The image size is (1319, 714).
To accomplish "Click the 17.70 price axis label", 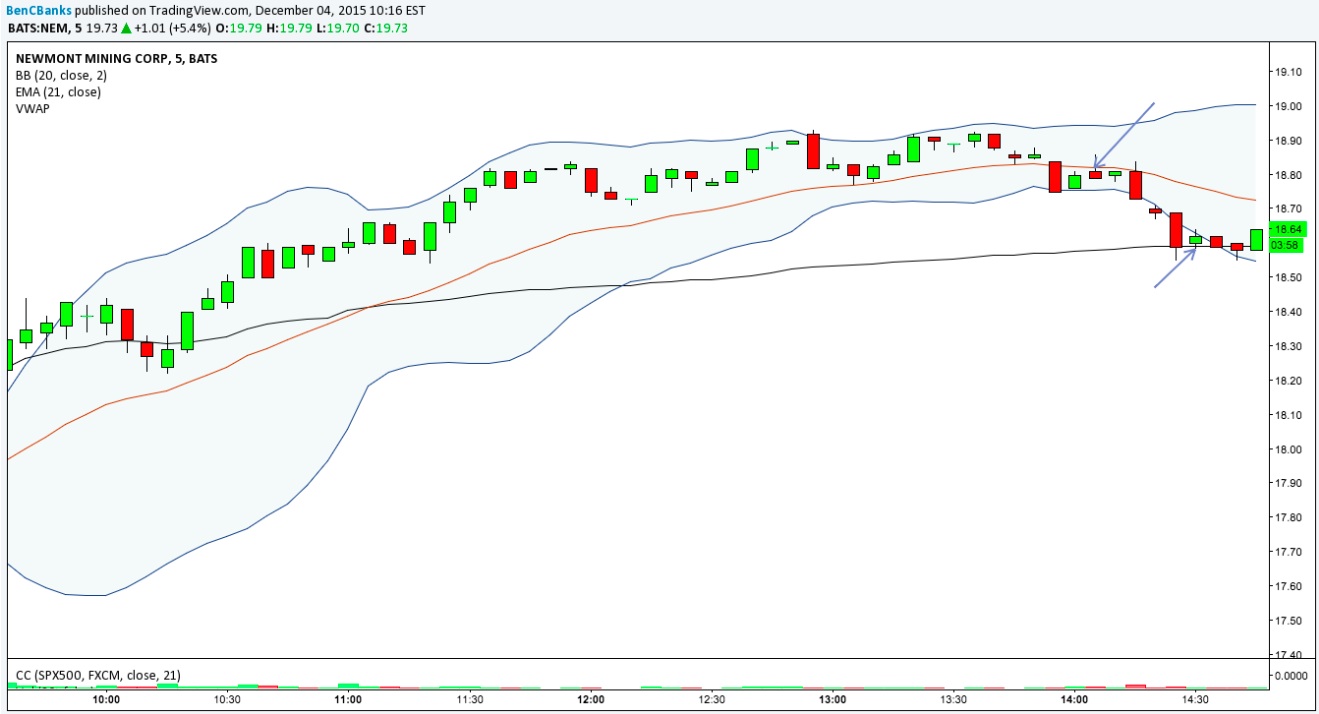I will click(1289, 552).
